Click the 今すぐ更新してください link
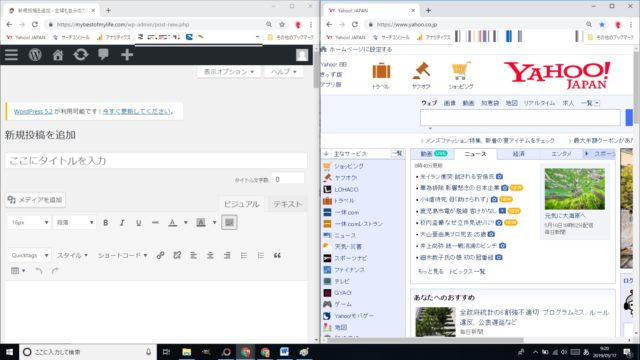 (137, 111)
